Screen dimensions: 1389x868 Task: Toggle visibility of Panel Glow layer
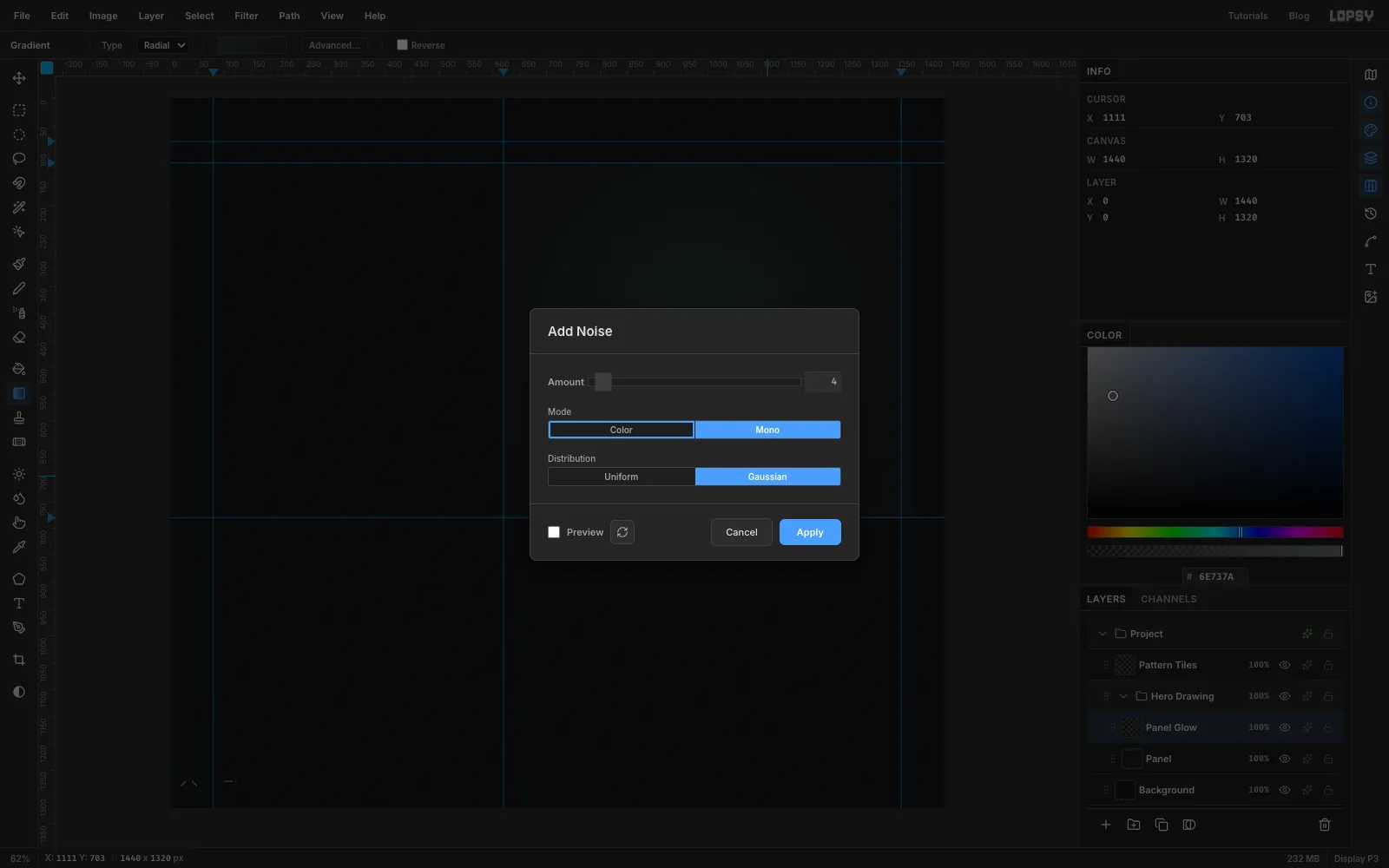pos(1285,727)
